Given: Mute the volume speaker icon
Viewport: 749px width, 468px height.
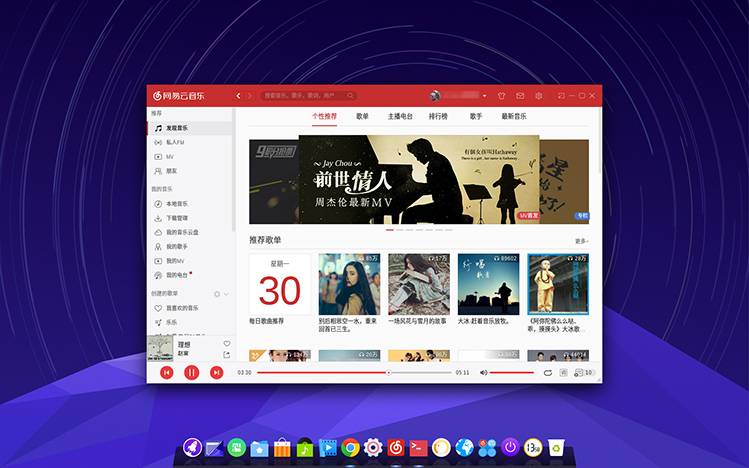Looking at the screenshot, I should 483,372.
